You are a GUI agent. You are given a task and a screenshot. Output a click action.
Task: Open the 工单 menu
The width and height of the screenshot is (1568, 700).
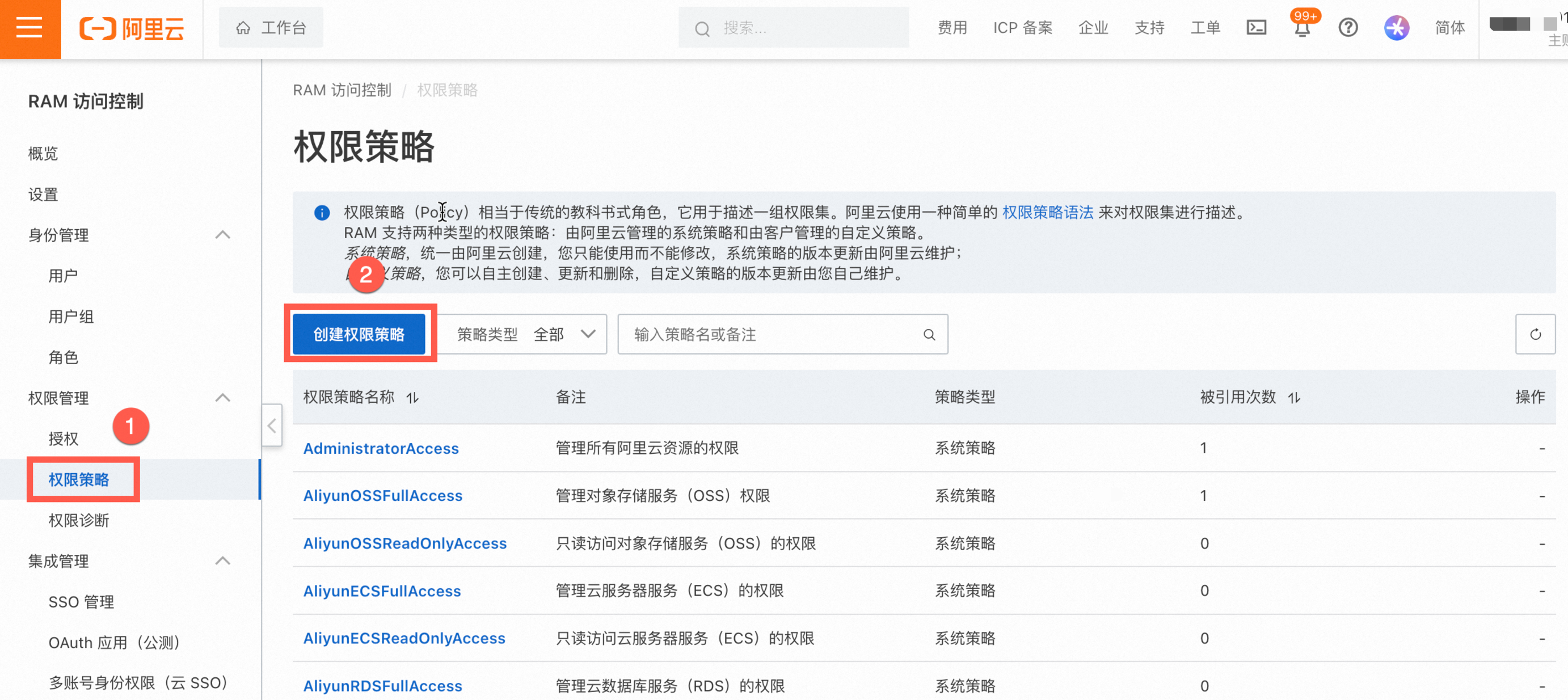pos(1205,28)
